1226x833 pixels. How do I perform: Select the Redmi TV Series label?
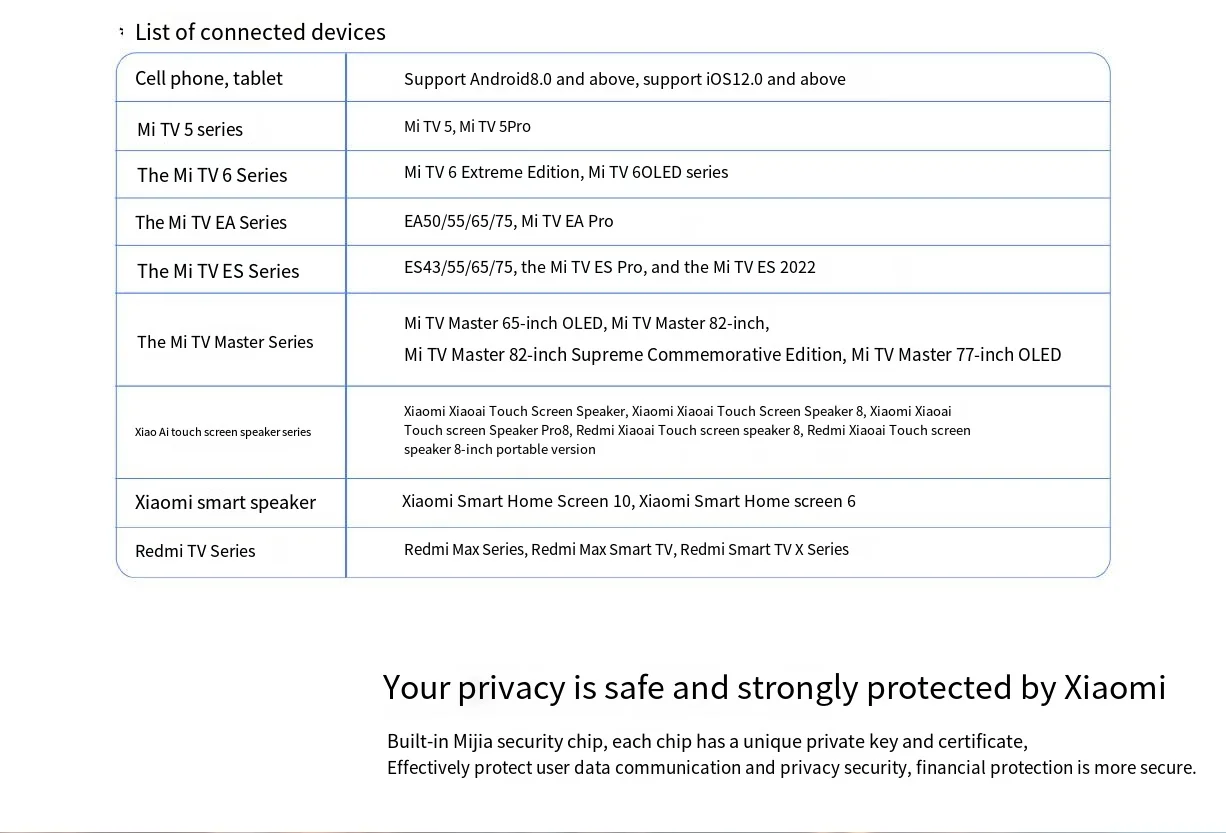(195, 551)
